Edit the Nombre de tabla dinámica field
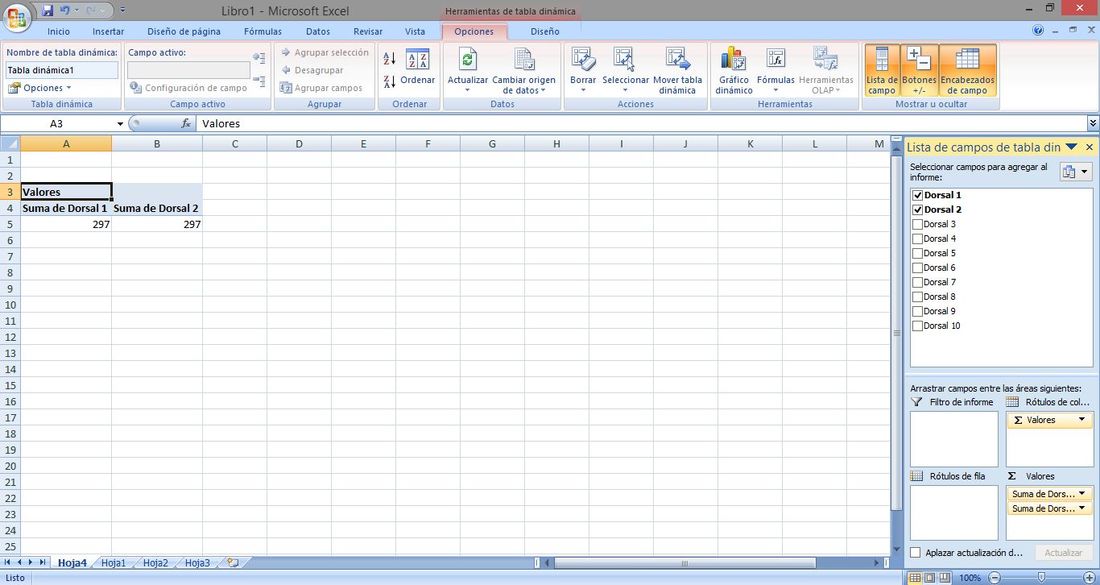1100x585 pixels. (62, 70)
